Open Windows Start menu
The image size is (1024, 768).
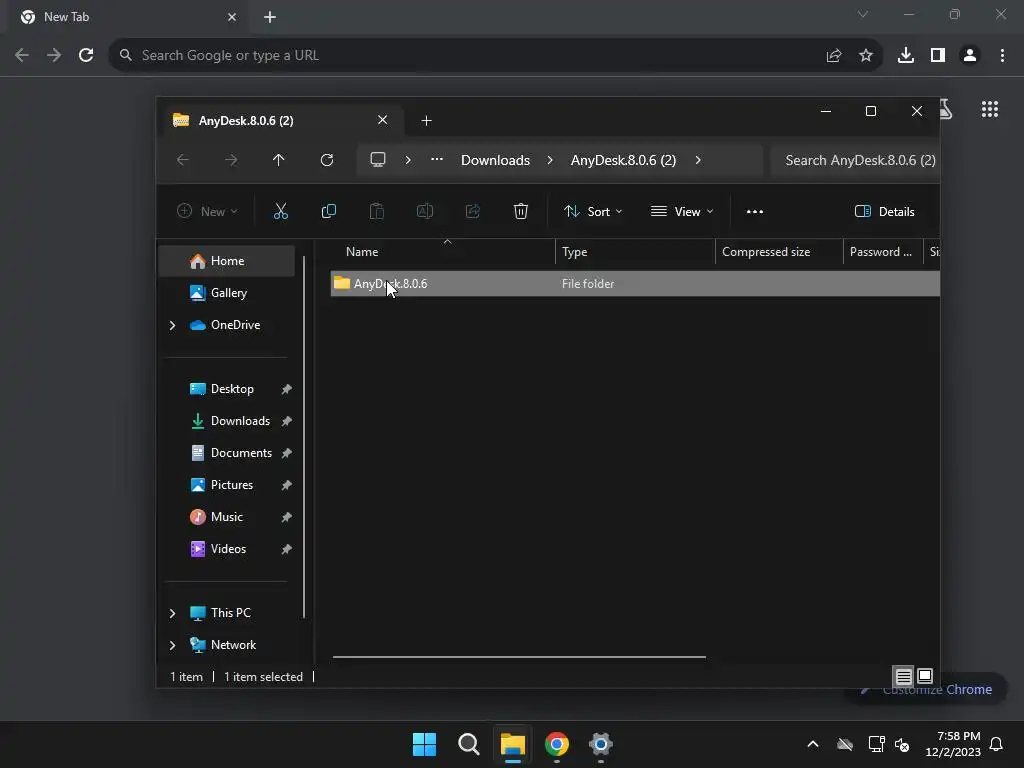[x=424, y=744]
